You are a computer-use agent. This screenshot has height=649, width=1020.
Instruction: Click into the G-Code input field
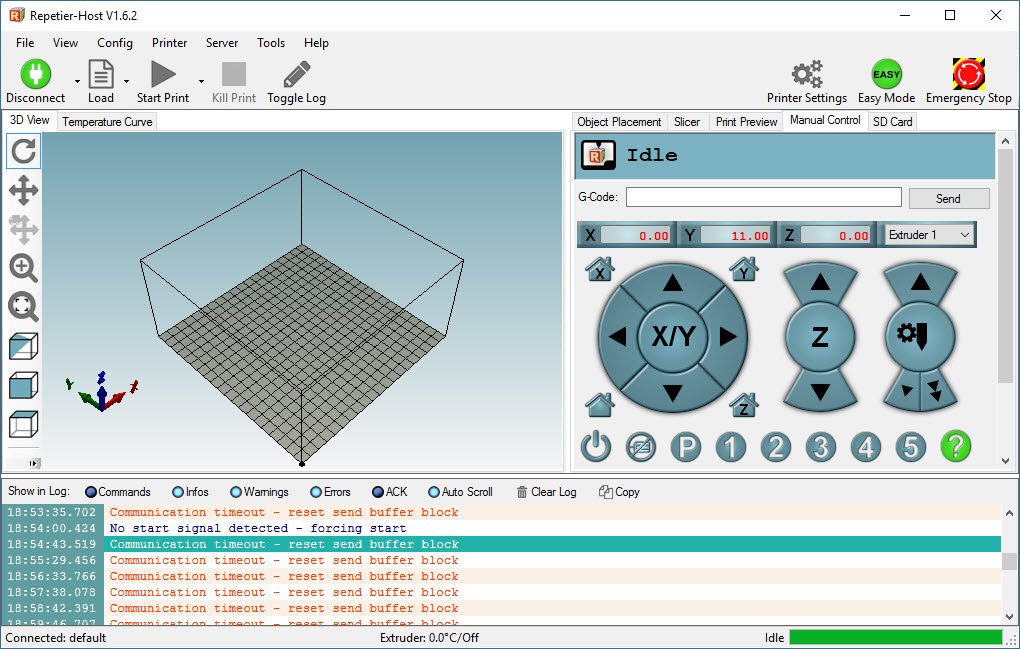tap(764, 197)
